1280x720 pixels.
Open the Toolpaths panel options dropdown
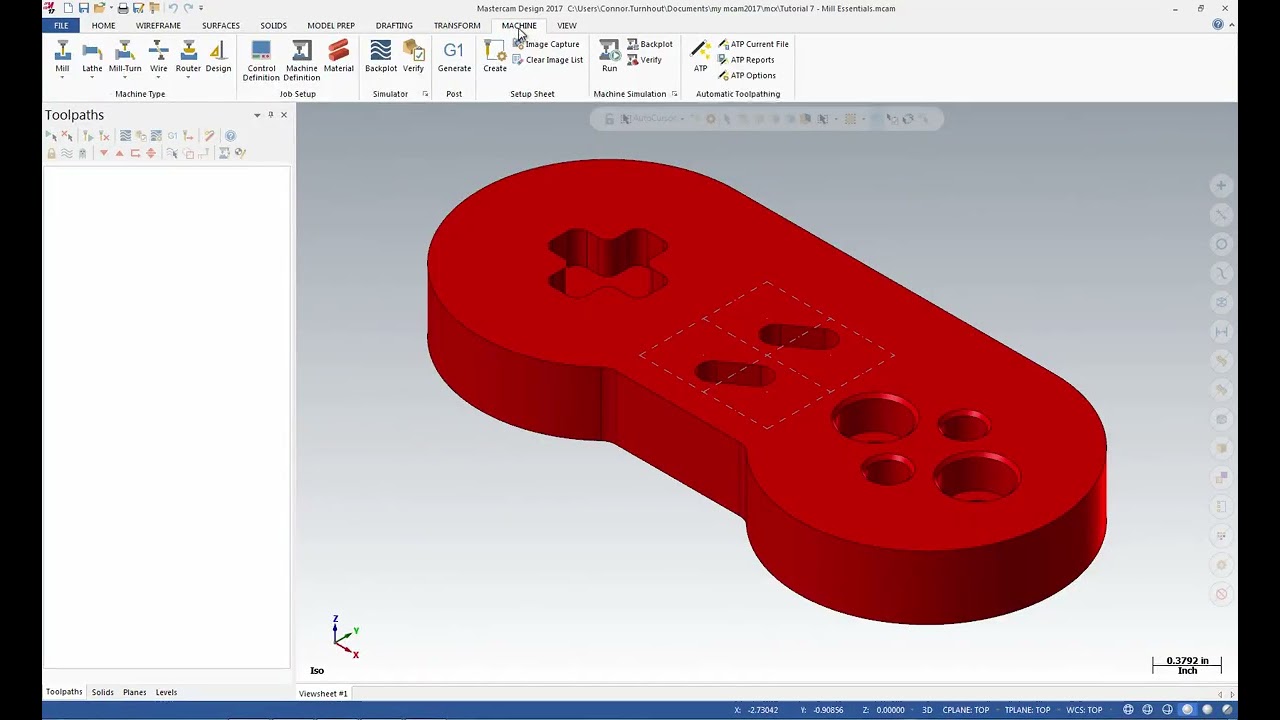coord(257,115)
